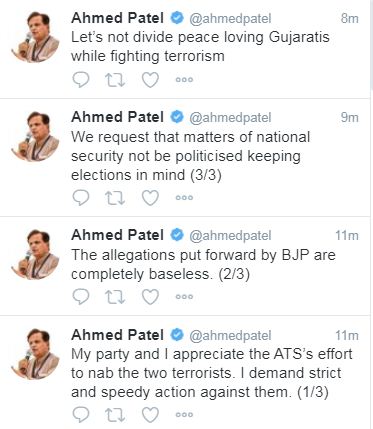Open more options on the (3/3) tweet
The width and height of the screenshot is (373, 429).
click(184, 197)
